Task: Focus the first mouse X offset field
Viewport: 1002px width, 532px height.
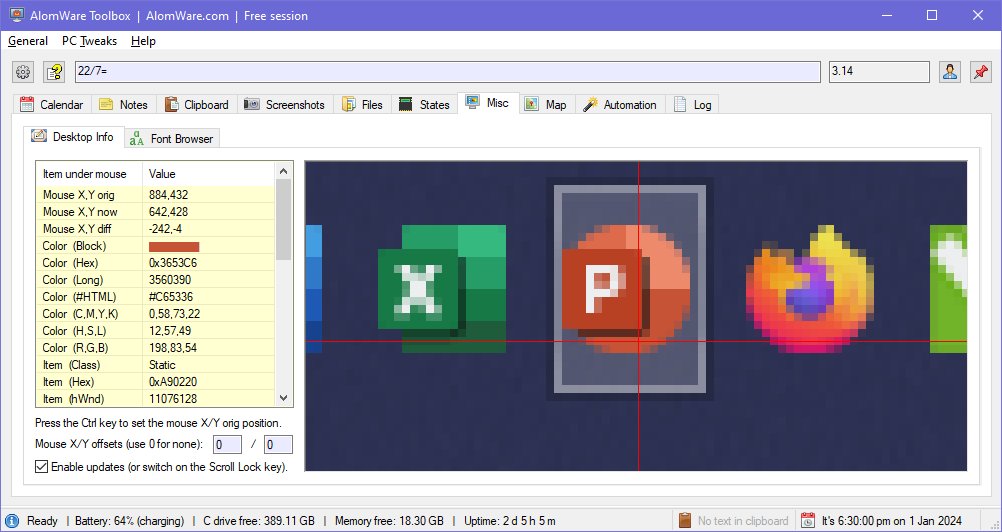Action: point(227,445)
